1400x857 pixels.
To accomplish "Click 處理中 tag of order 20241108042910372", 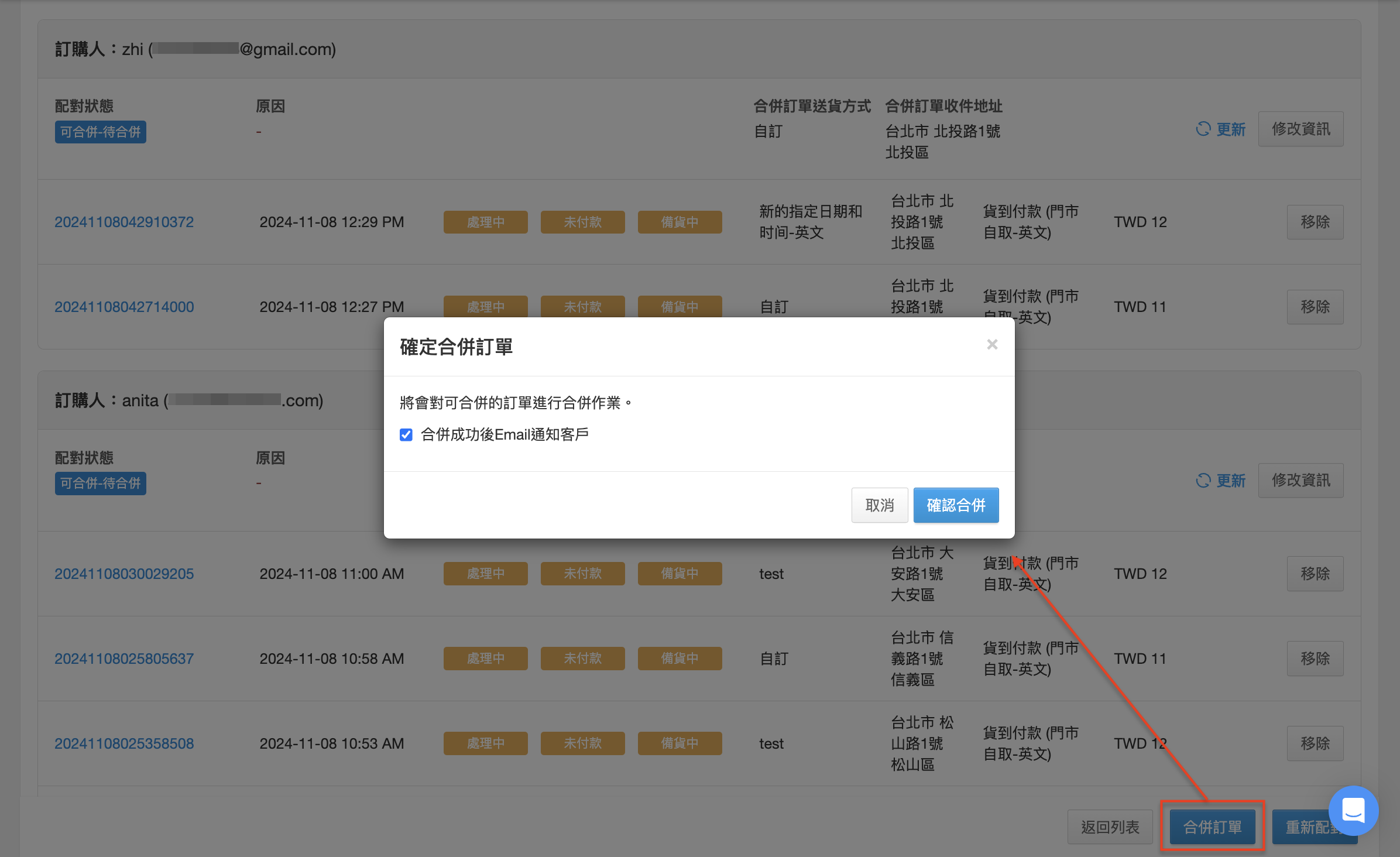I will click(x=485, y=222).
